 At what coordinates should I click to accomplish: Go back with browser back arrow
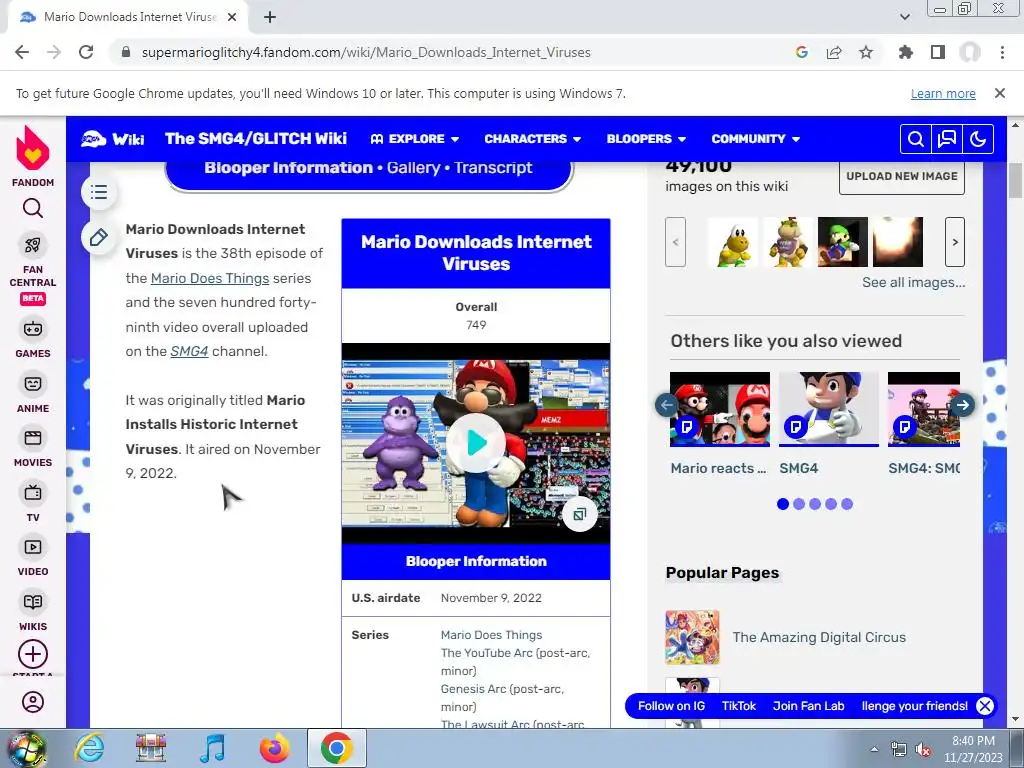click(22, 52)
